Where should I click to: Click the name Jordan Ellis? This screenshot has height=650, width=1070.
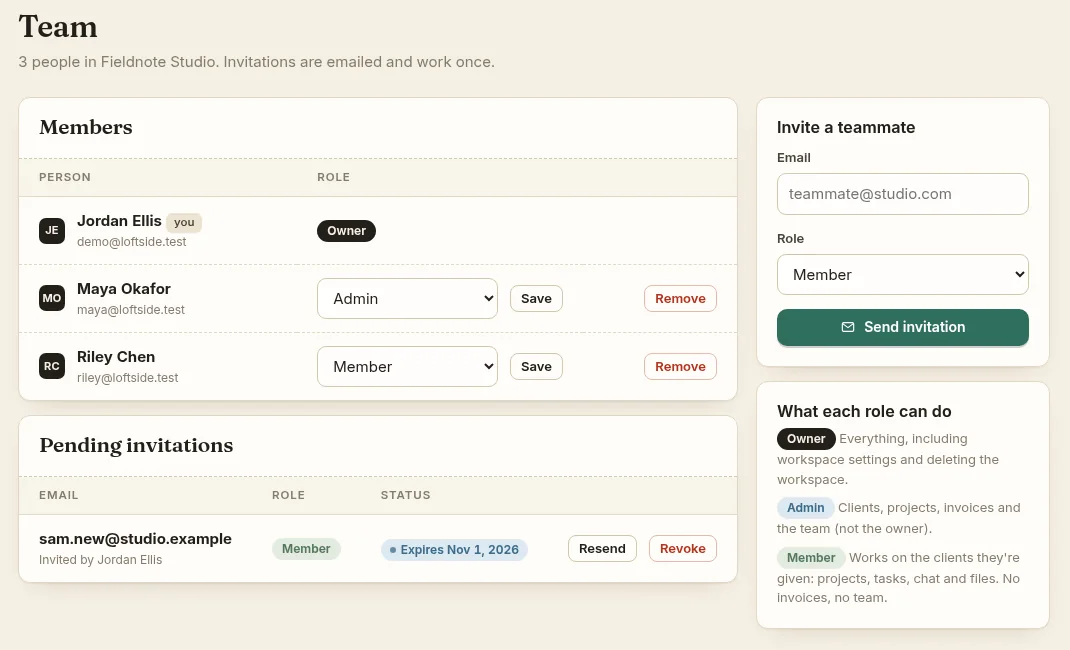coord(119,221)
